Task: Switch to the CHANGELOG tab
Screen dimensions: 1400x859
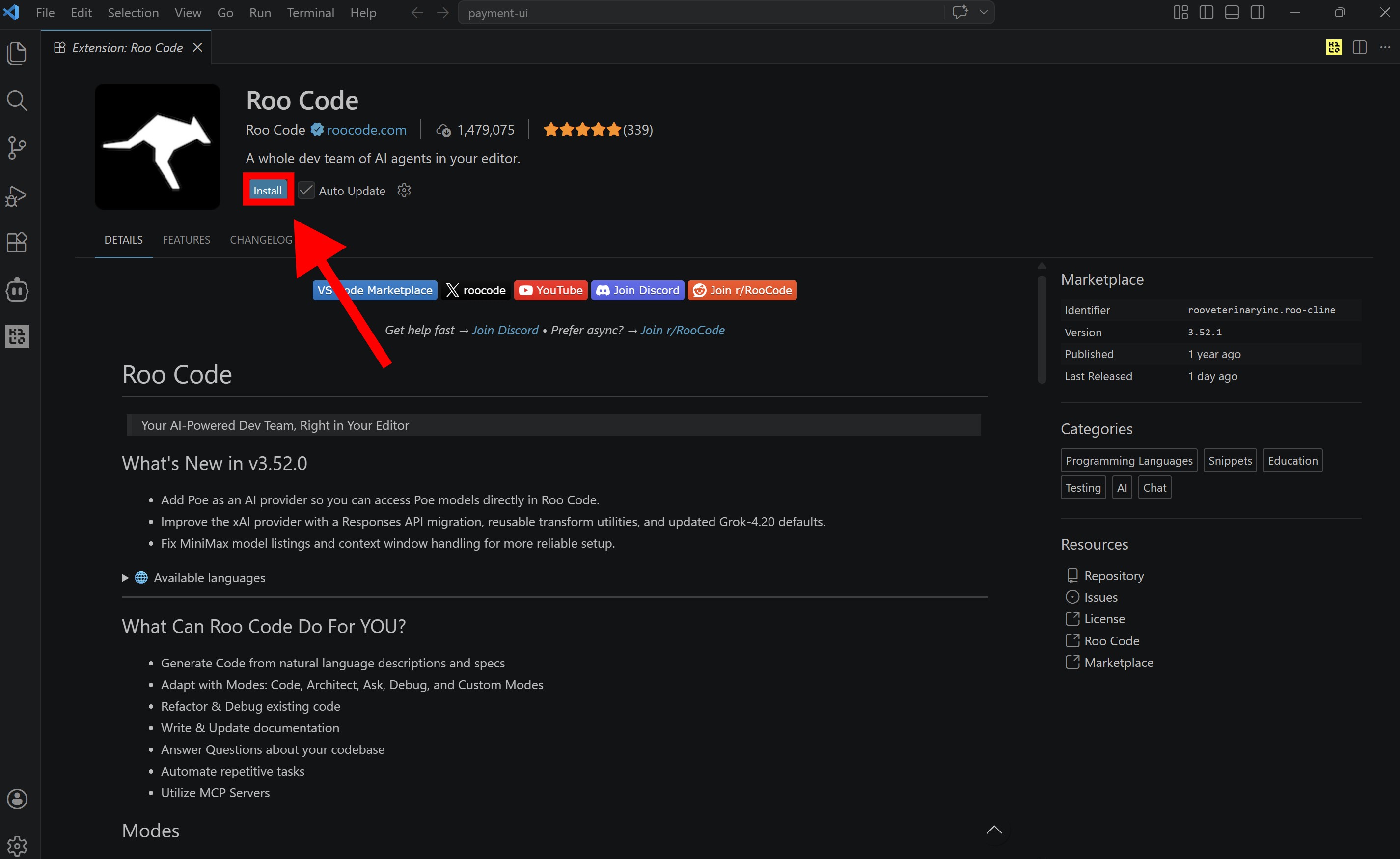Action: coord(261,240)
